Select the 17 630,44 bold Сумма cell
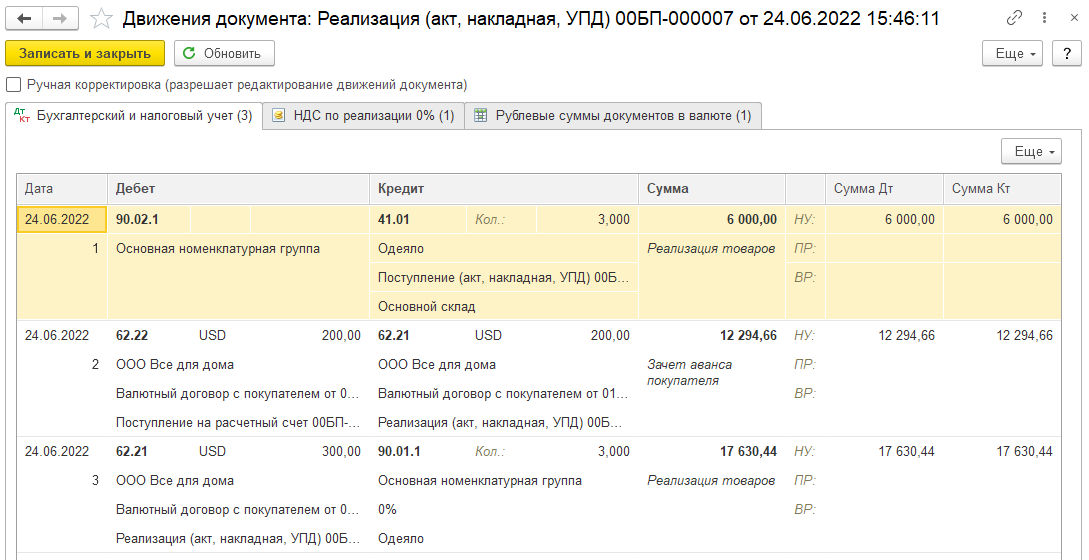This screenshot has width=1089, height=560. pos(712,452)
